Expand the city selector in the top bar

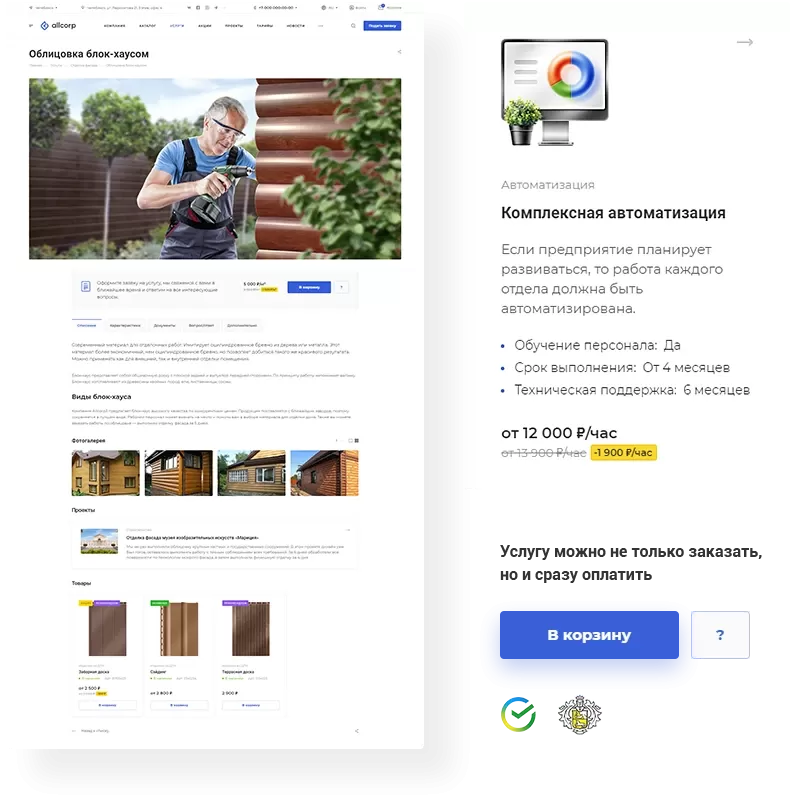point(43,8)
